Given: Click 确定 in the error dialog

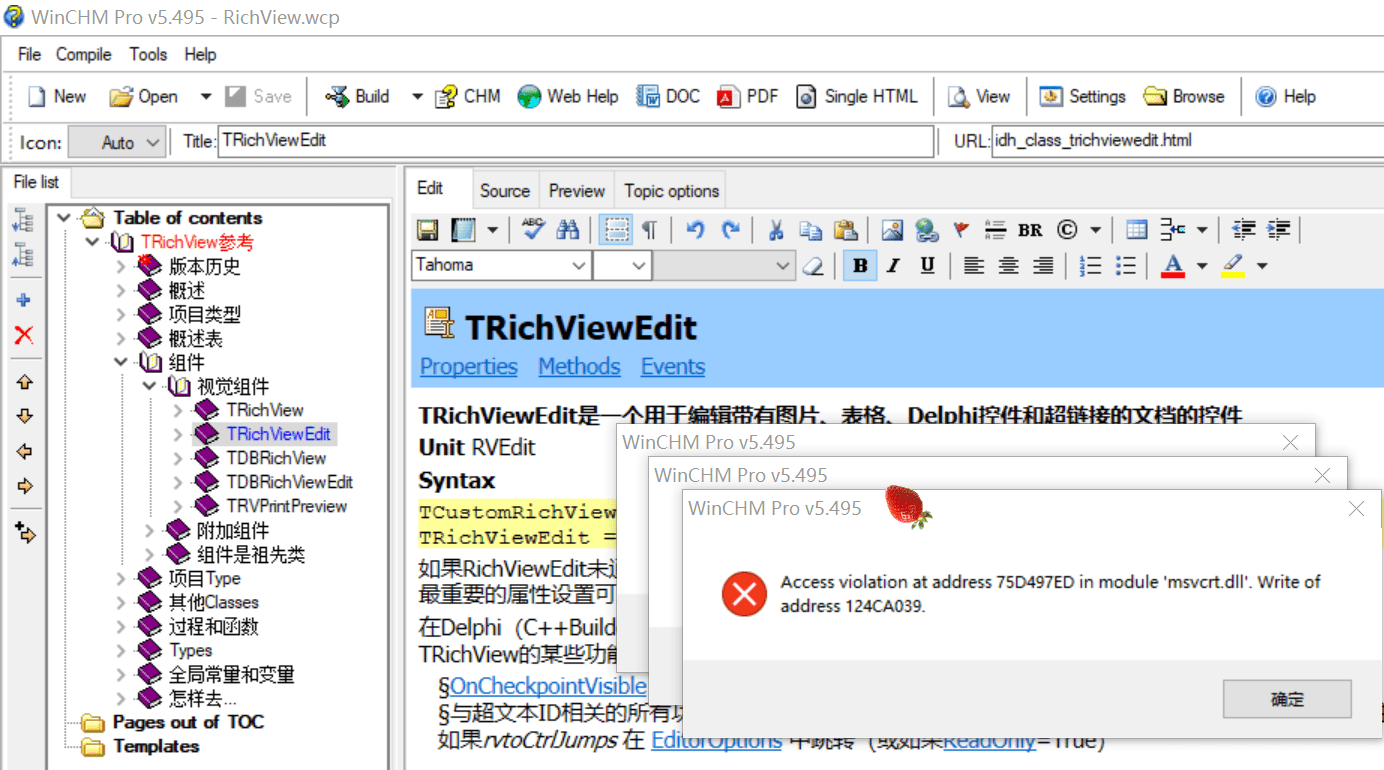Looking at the screenshot, I should tap(1287, 699).
